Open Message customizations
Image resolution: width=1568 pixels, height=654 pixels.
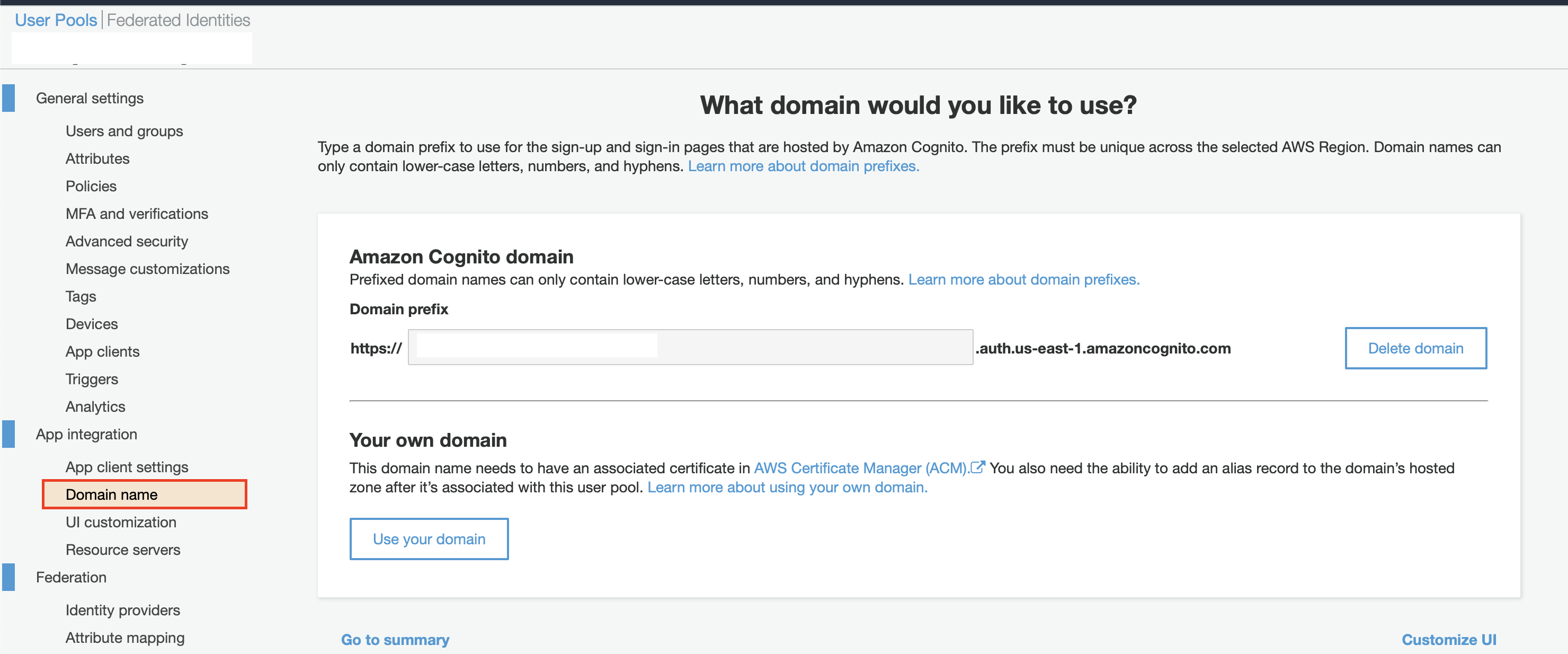pos(147,269)
